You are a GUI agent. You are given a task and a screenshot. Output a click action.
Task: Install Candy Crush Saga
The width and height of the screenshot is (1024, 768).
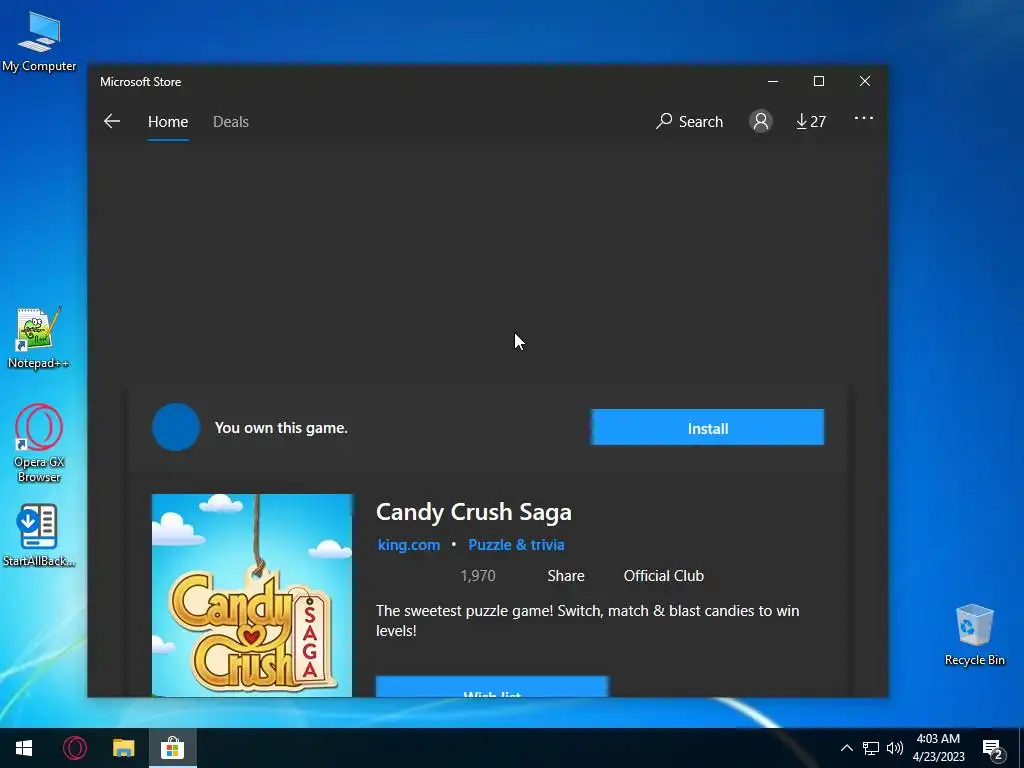(707, 428)
